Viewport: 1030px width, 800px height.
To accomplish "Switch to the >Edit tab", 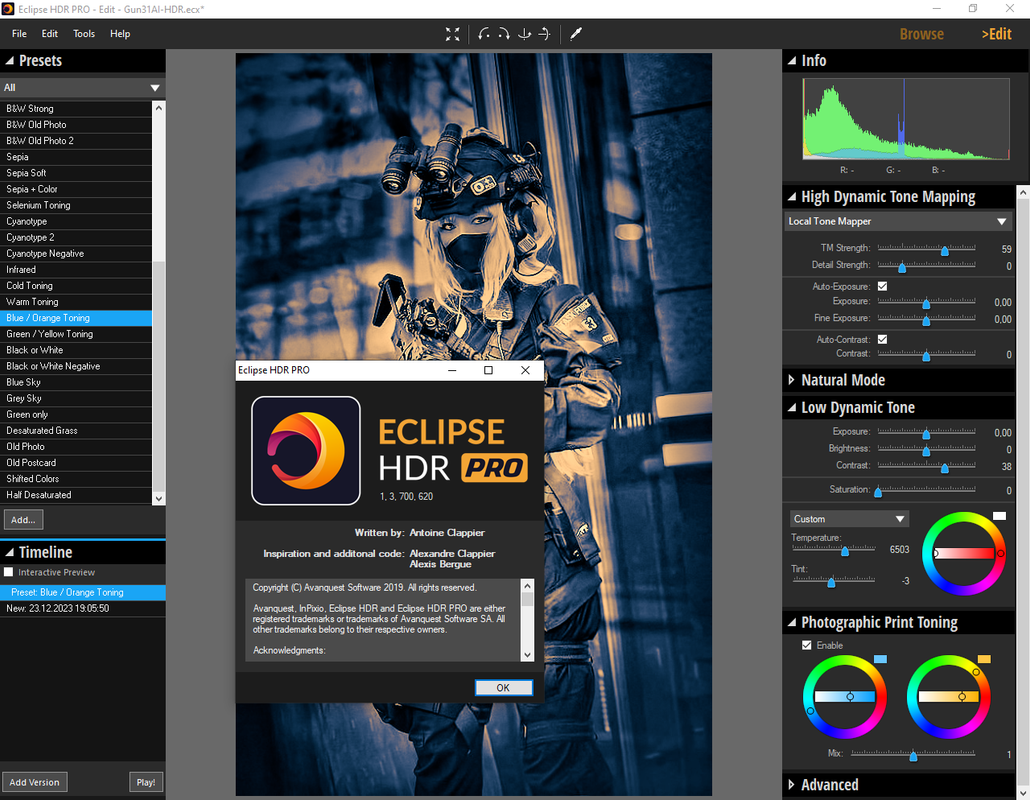I will [x=996, y=34].
